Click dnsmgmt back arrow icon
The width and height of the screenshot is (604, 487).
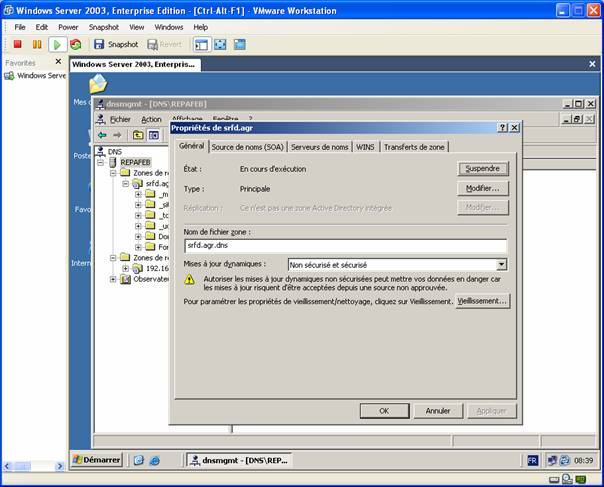click(102, 135)
